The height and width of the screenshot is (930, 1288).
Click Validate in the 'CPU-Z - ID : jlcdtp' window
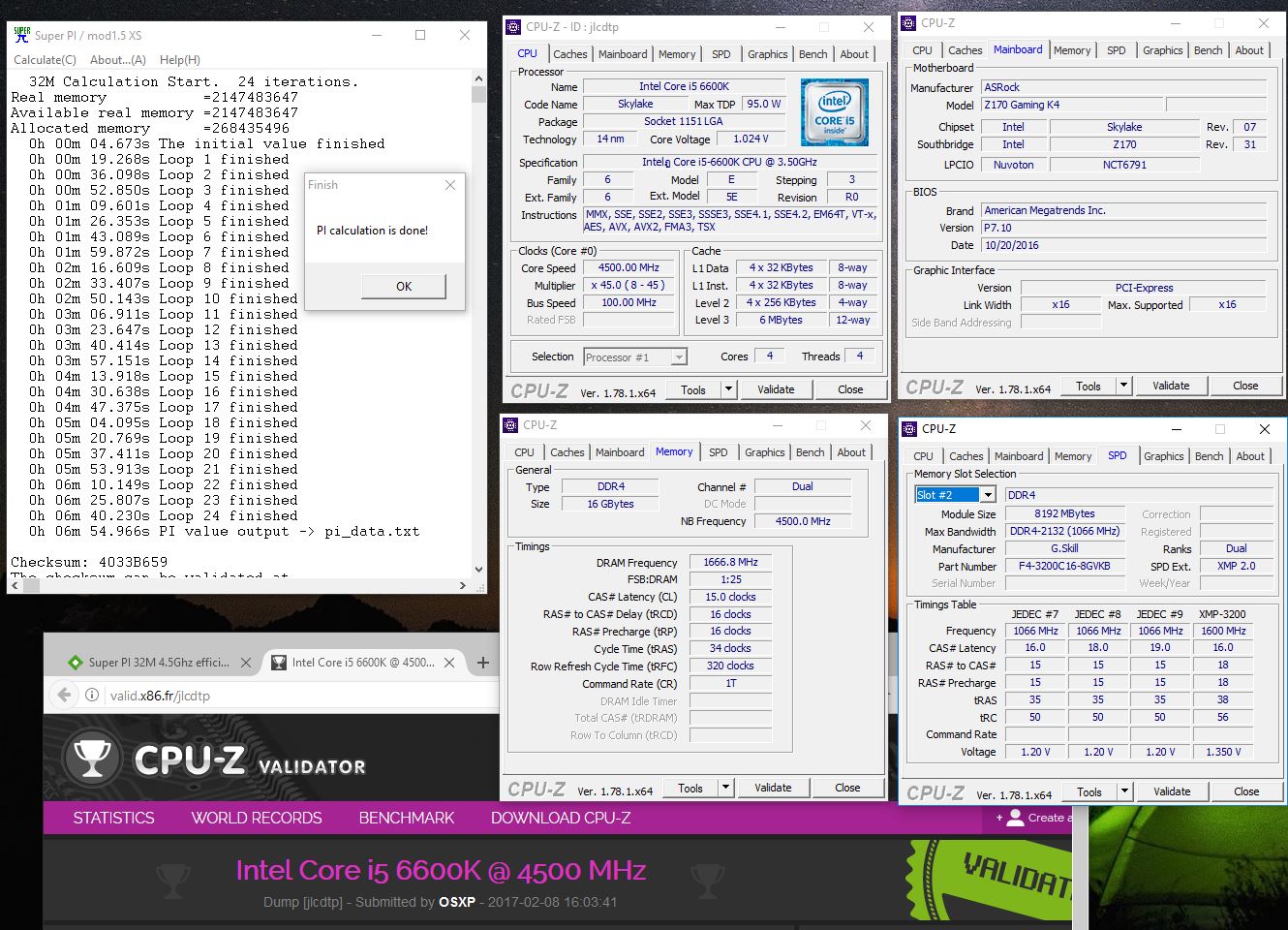coord(776,389)
